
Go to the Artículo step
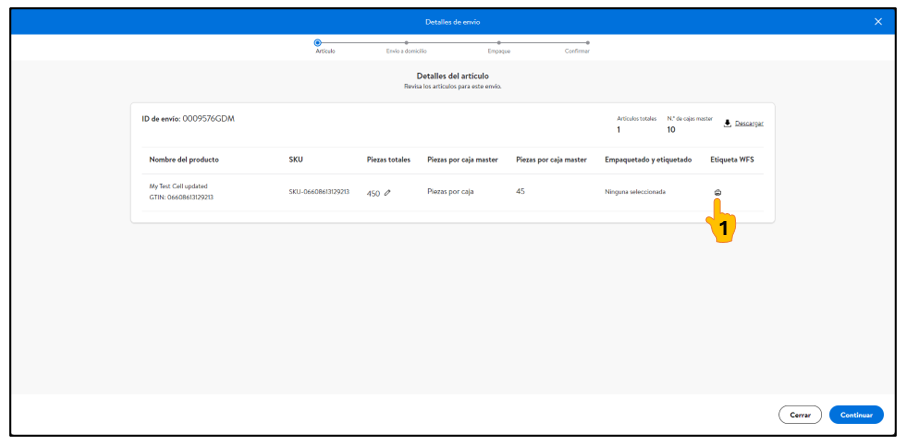318,42
